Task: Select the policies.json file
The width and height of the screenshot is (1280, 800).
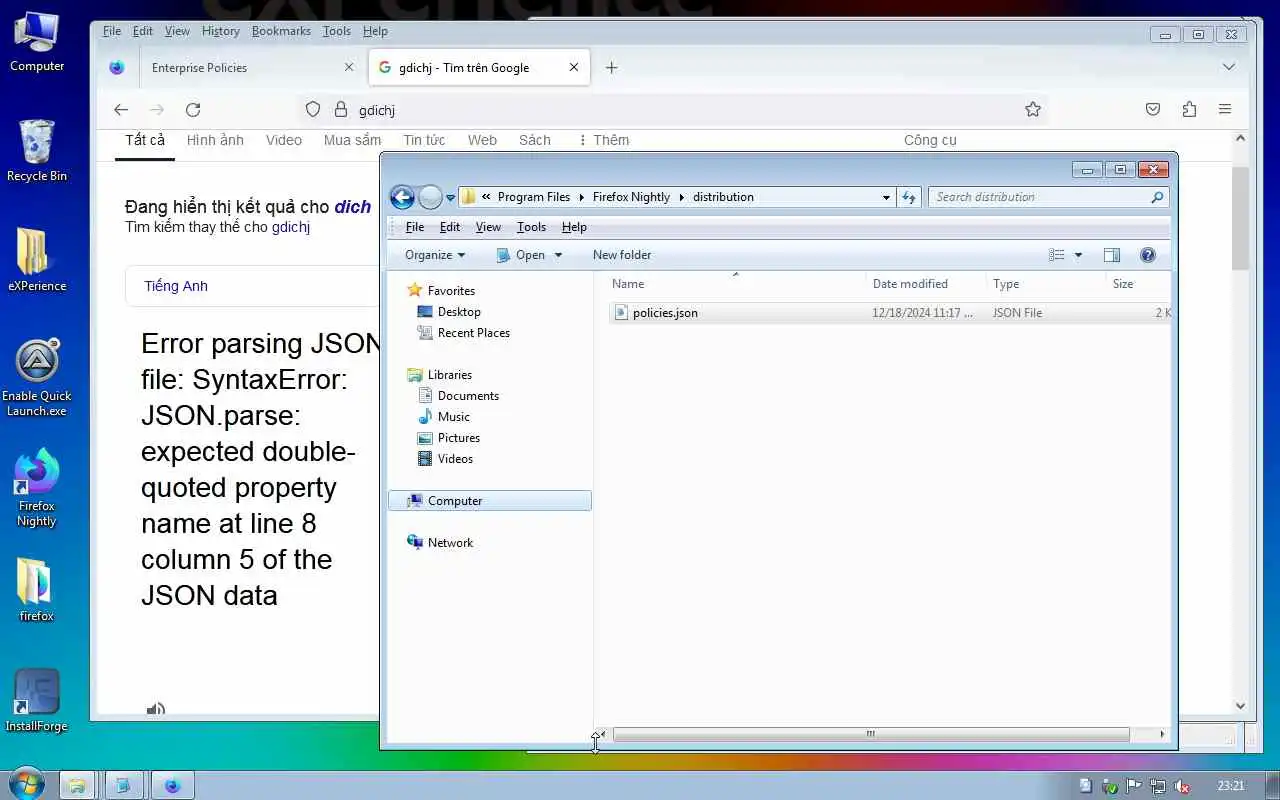Action: (665, 313)
